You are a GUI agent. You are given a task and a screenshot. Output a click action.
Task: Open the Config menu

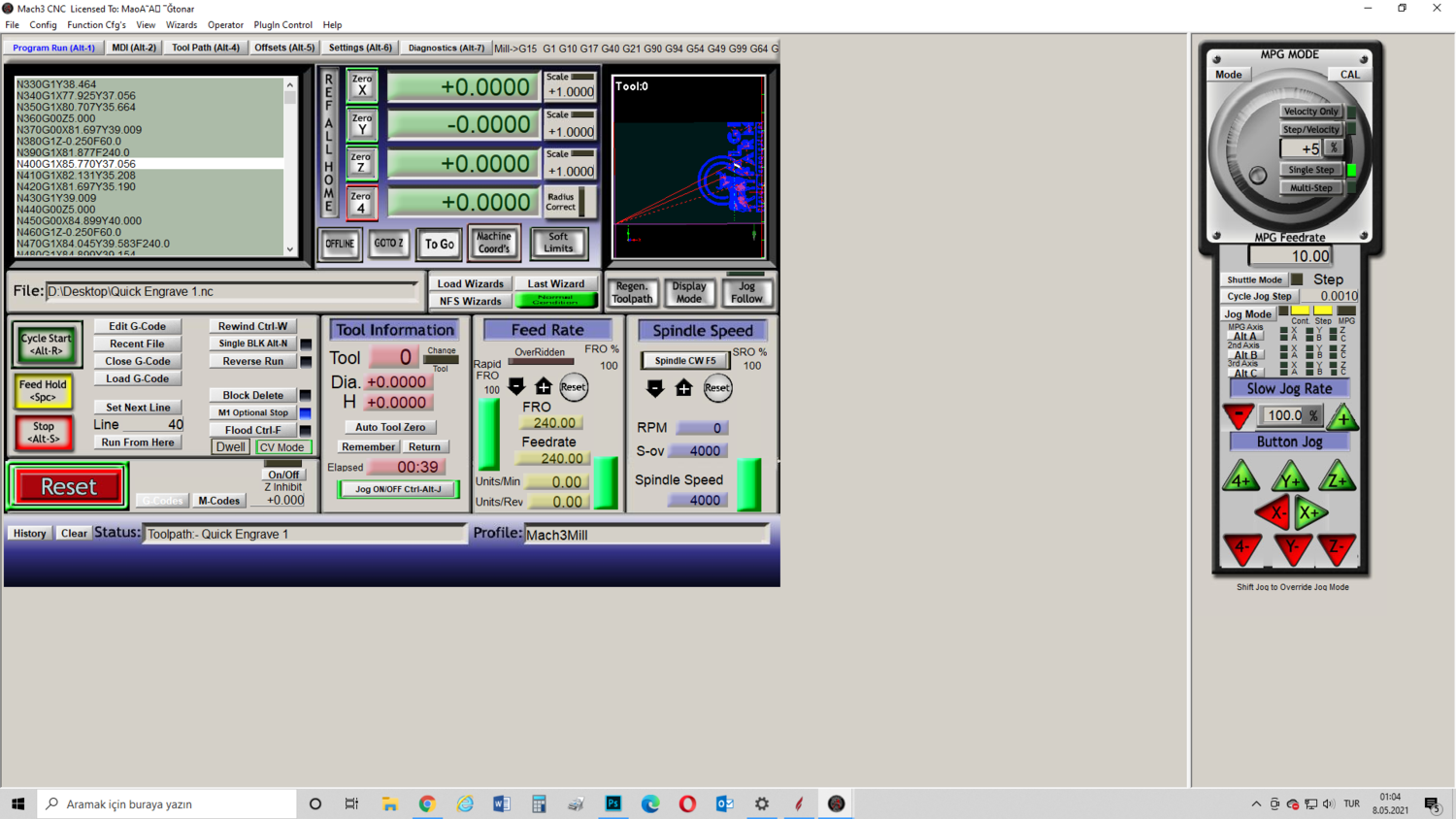coord(43,25)
